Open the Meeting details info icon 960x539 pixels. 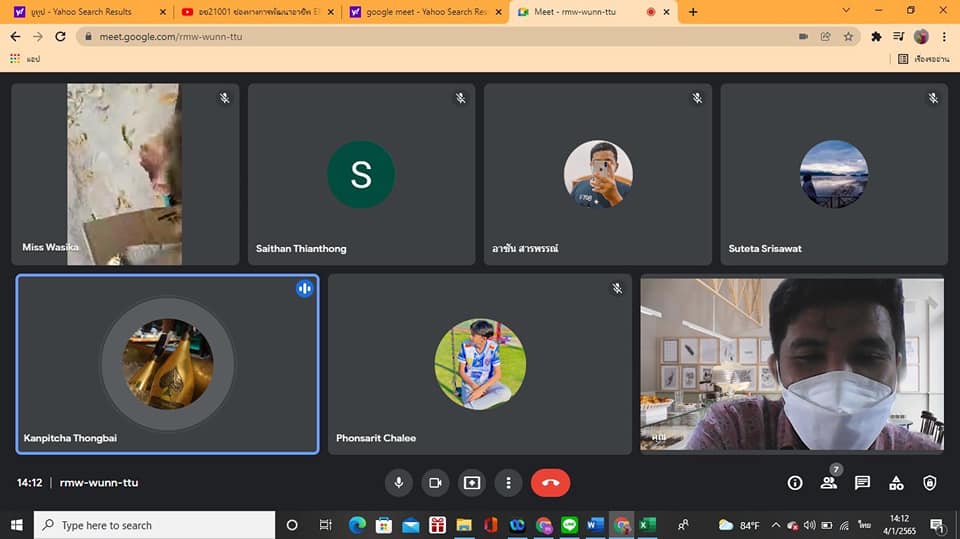tap(795, 483)
